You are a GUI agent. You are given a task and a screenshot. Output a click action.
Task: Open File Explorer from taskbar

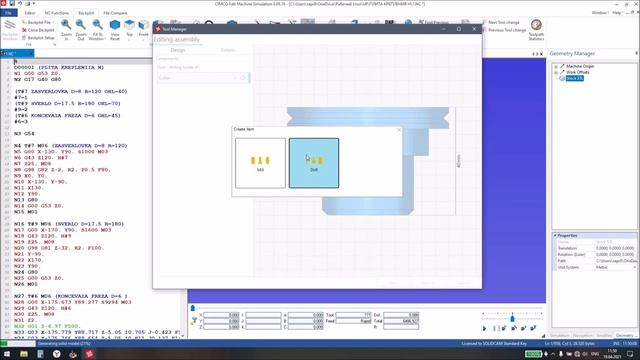(x=24, y=354)
